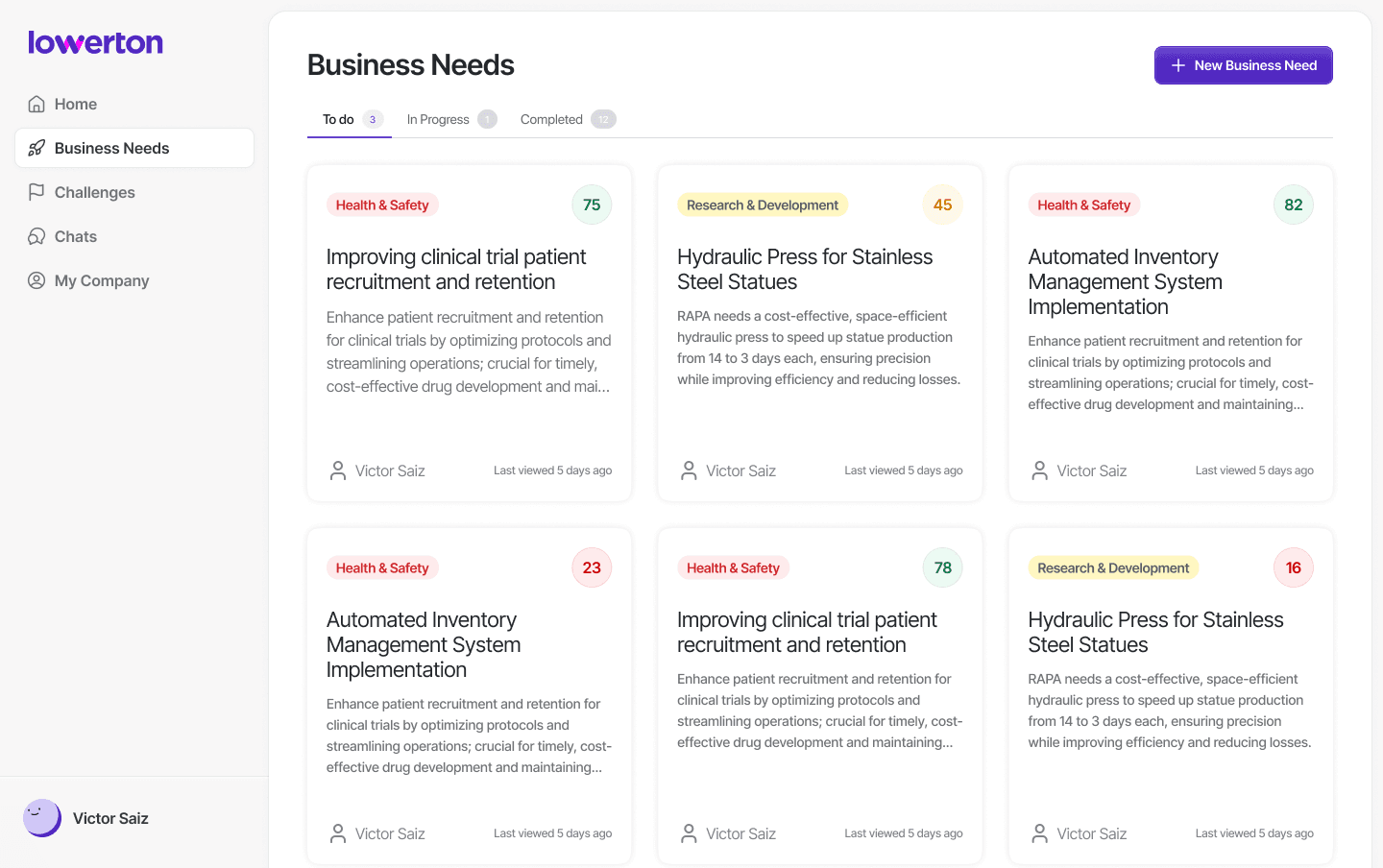Screen dimensions: 1383x868
Task: Click the Challenges flag icon
Action: click(x=36, y=192)
